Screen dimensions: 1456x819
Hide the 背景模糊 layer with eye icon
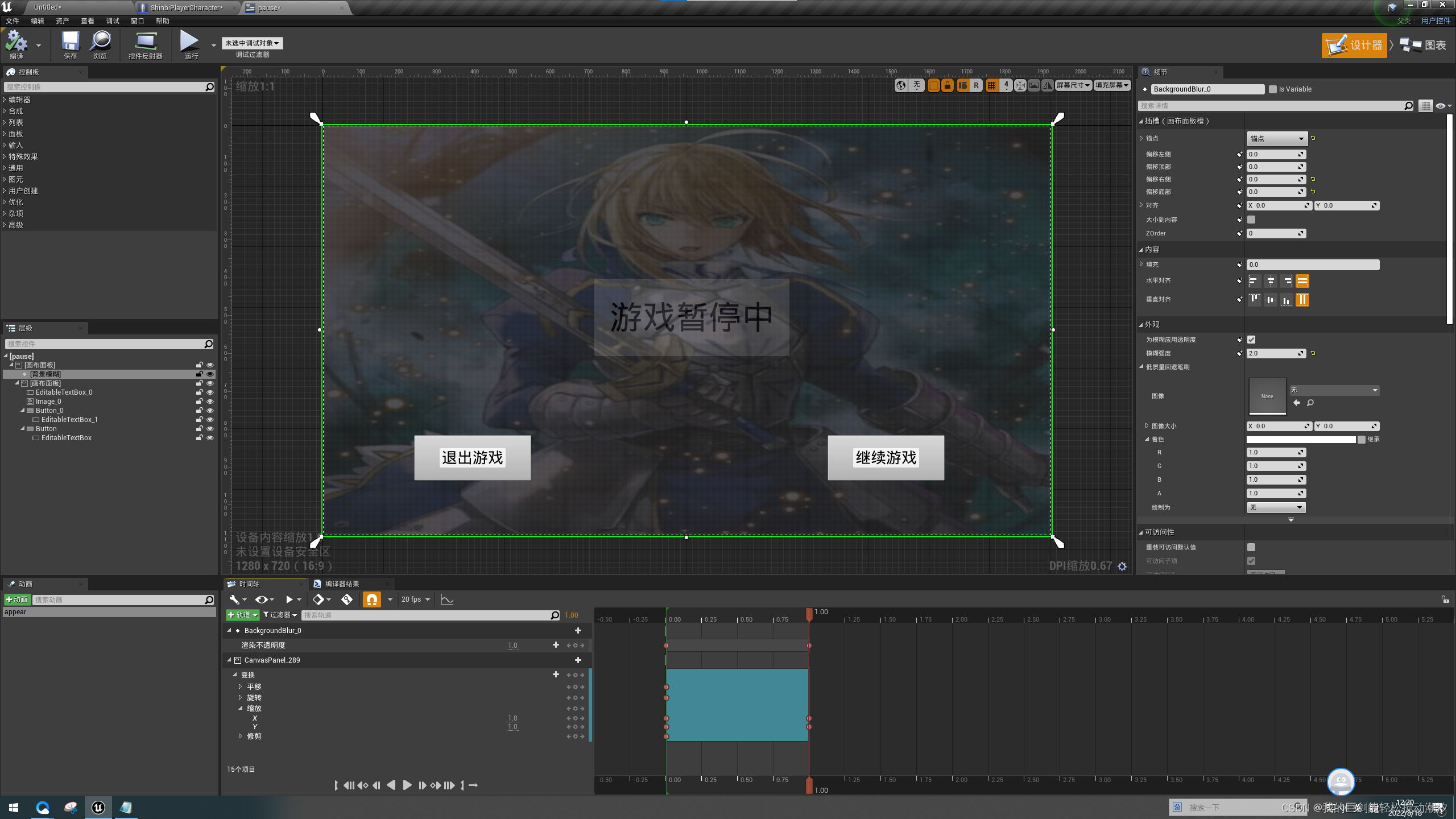point(210,374)
